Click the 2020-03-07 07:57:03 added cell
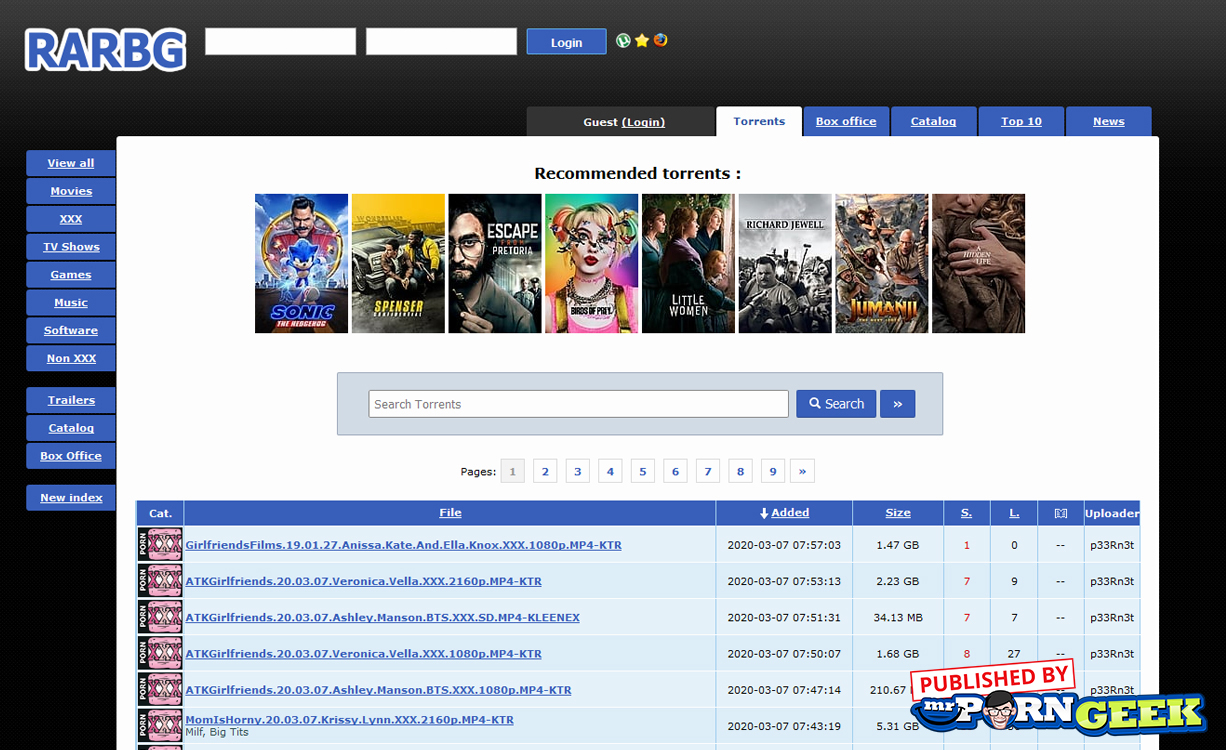Image resolution: width=1226 pixels, height=750 pixels. pos(784,545)
